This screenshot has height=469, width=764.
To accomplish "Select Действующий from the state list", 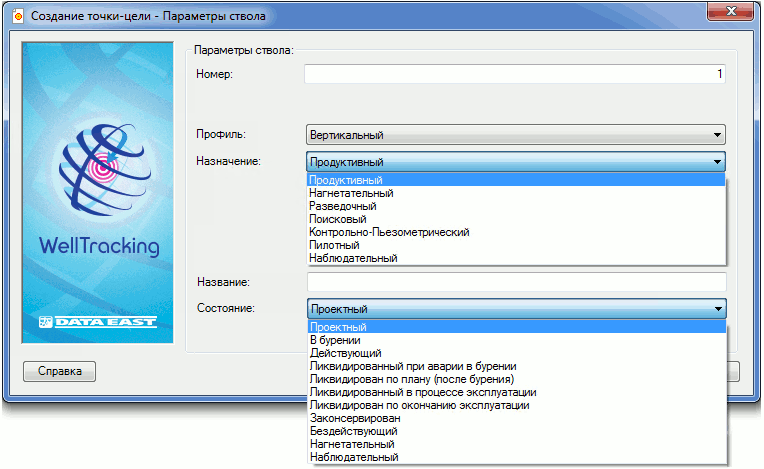I will (345, 353).
